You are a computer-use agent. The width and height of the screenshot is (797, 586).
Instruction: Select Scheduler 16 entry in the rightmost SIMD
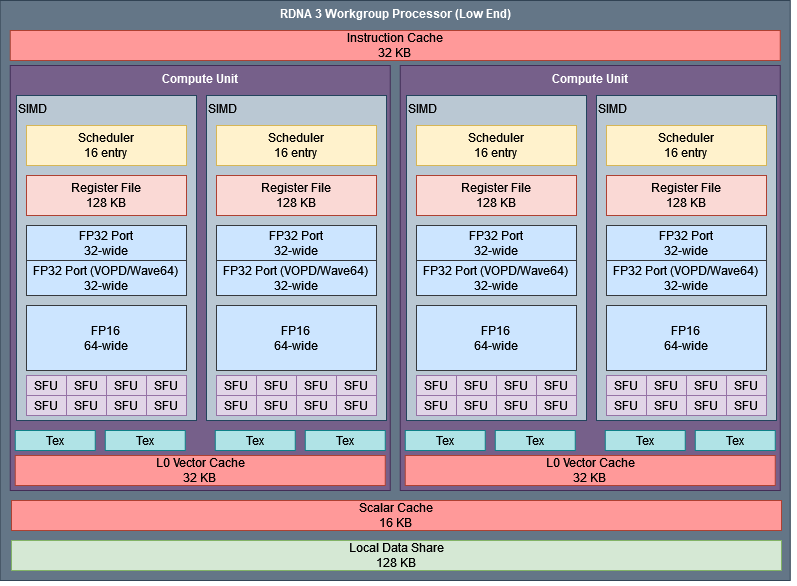pos(686,145)
